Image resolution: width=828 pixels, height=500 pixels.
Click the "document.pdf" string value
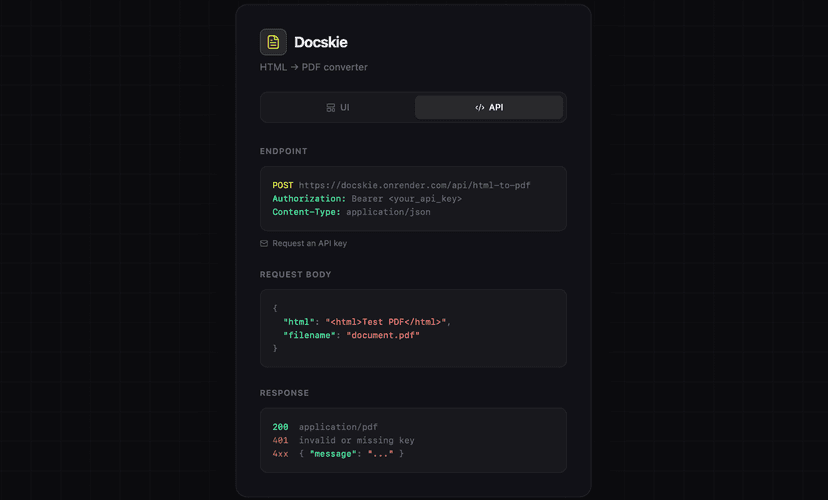click(x=383, y=335)
